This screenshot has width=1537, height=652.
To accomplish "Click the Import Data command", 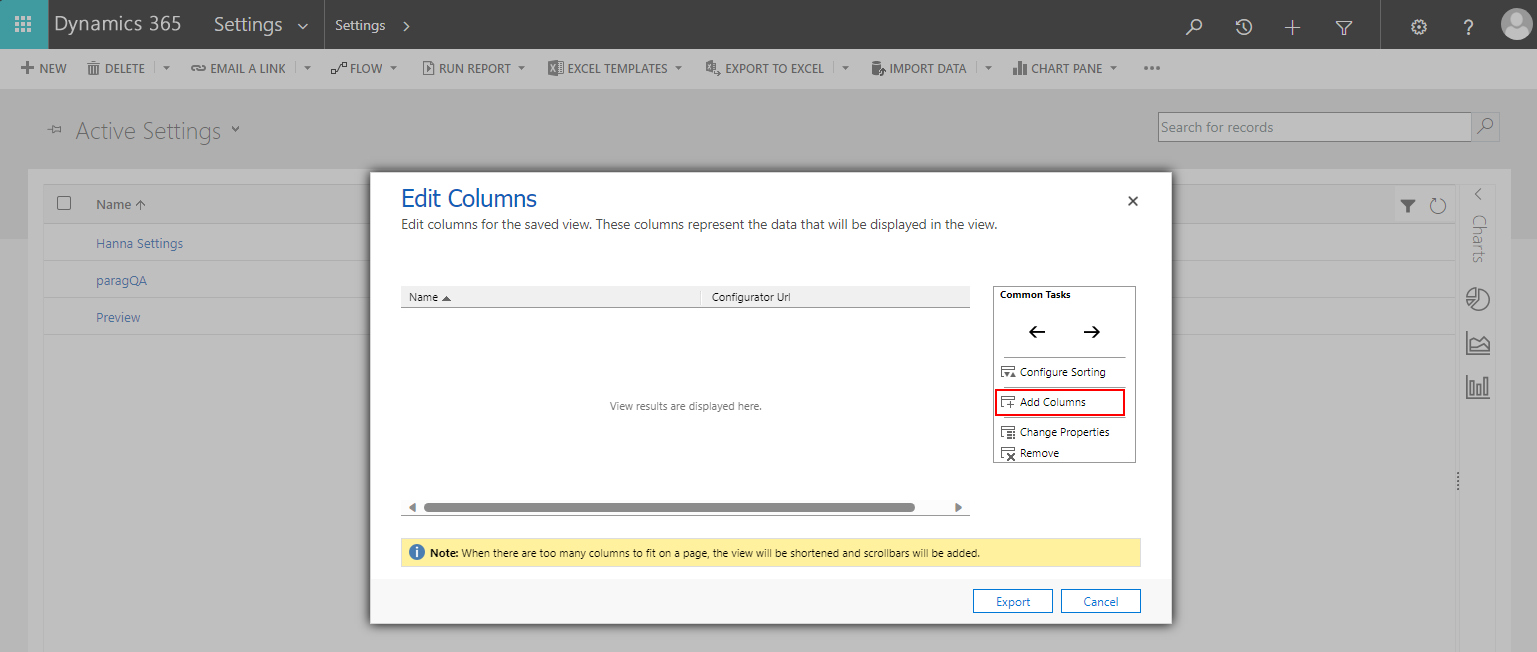I will [918, 69].
